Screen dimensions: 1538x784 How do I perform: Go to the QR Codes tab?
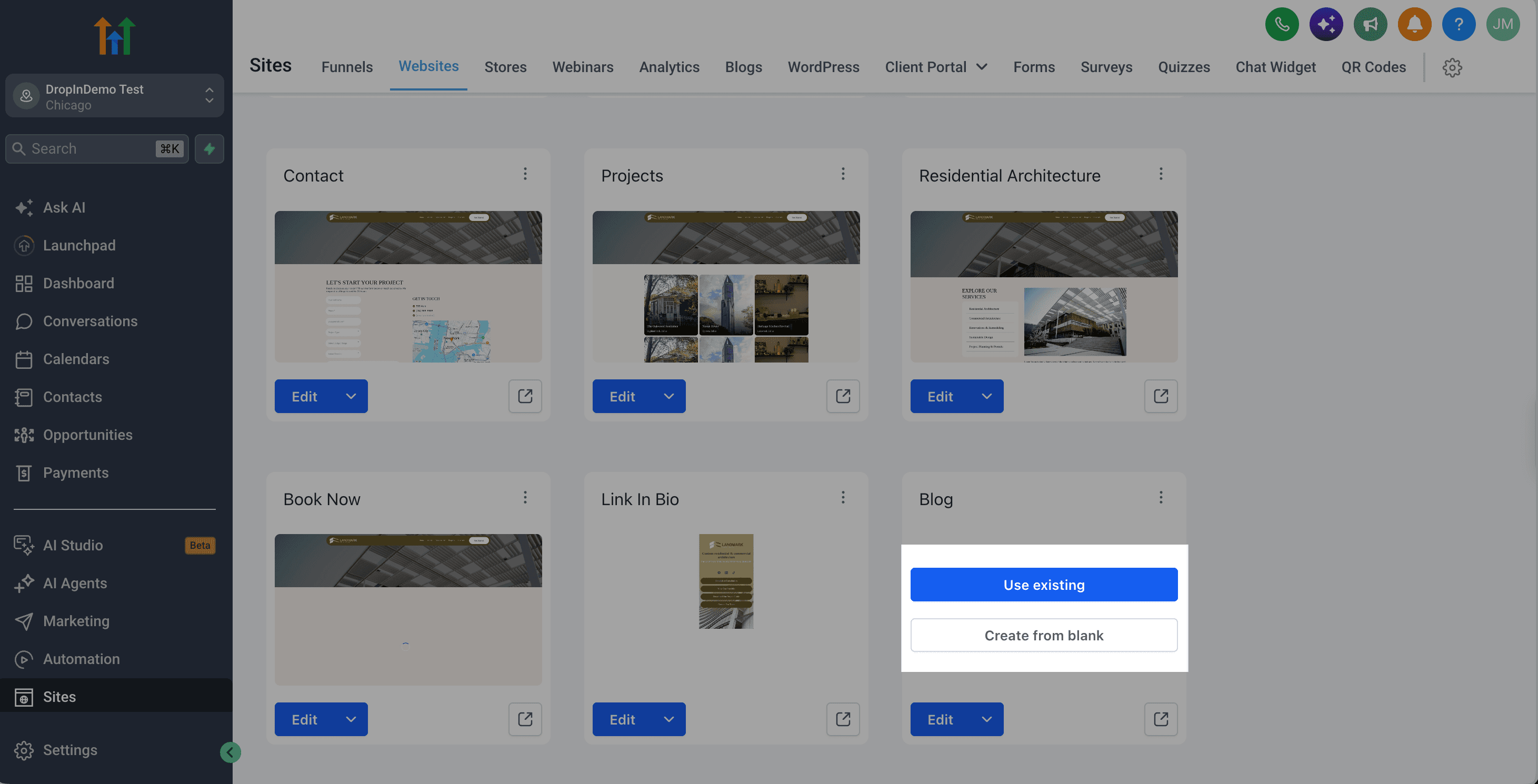(1373, 67)
